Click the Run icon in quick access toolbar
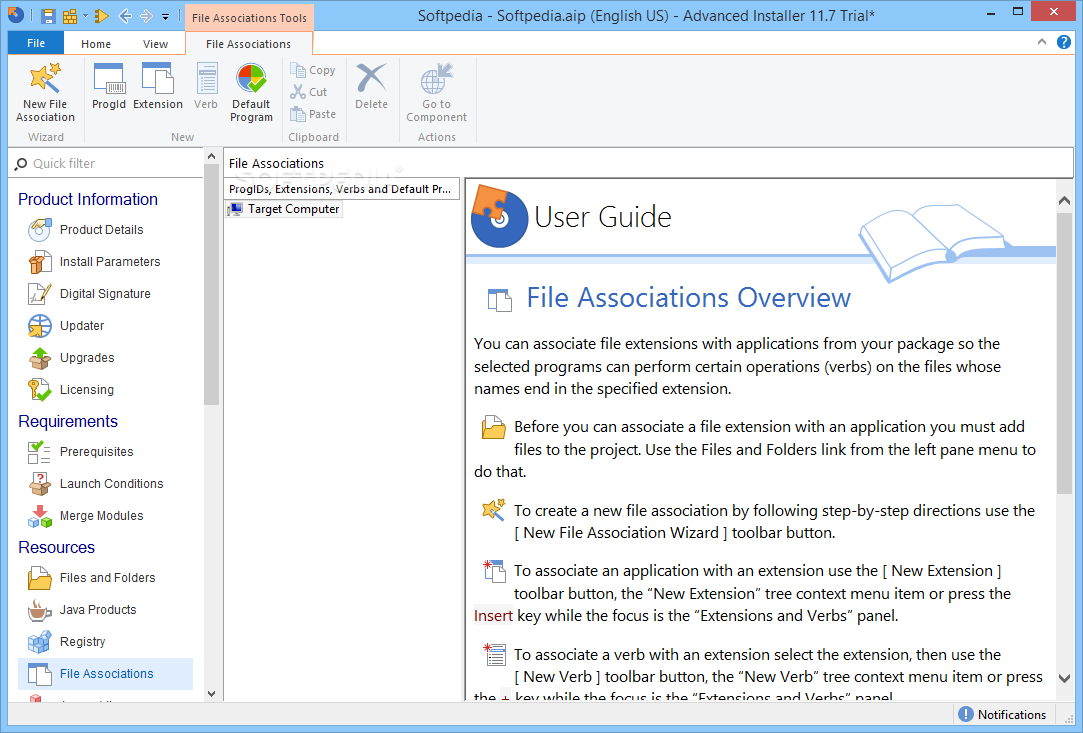The height and width of the screenshot is (733, 1083). tap(102, 15)
